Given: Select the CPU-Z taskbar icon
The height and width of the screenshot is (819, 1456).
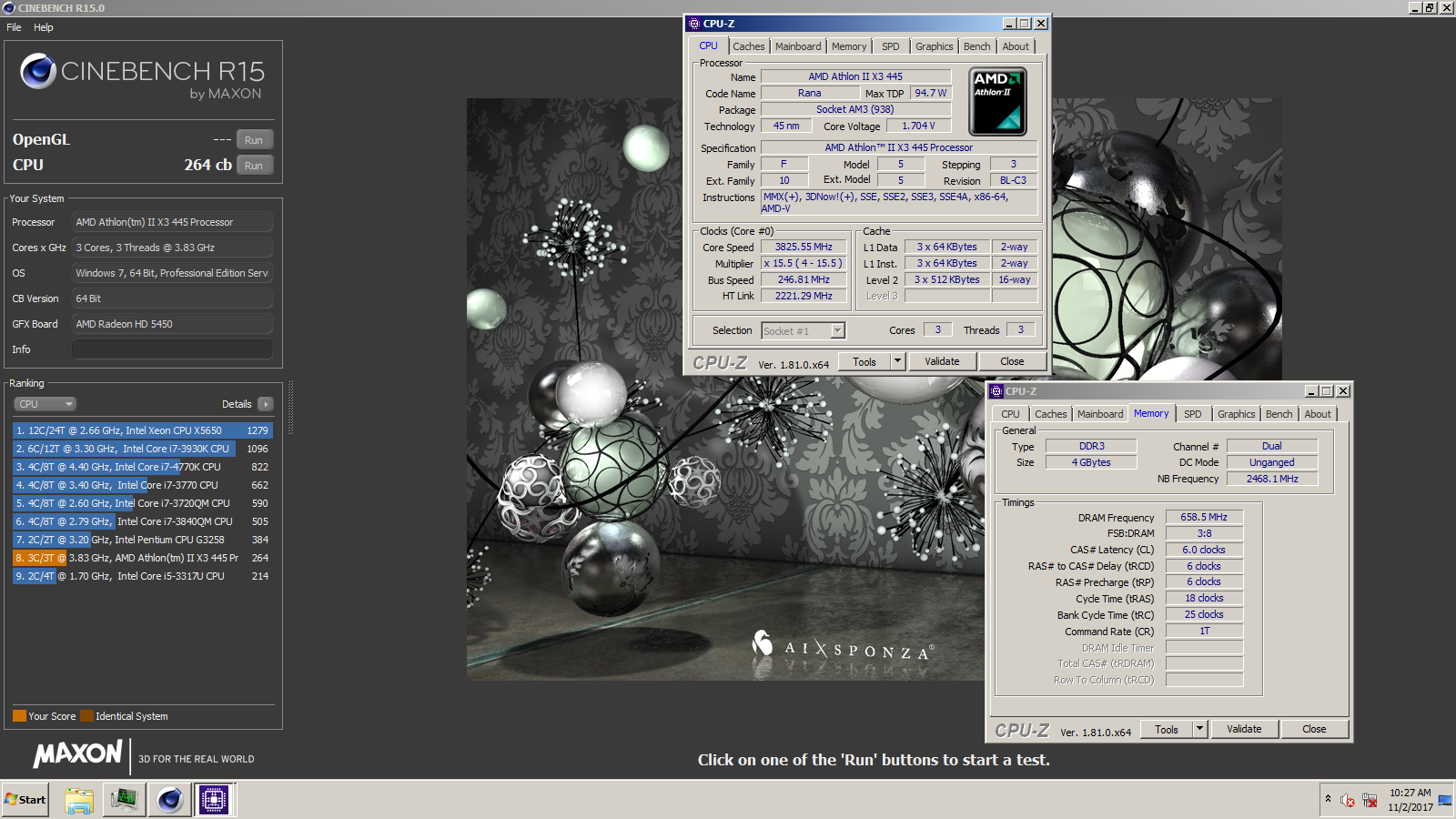Looking at the screenshot, I should (214, 800).
